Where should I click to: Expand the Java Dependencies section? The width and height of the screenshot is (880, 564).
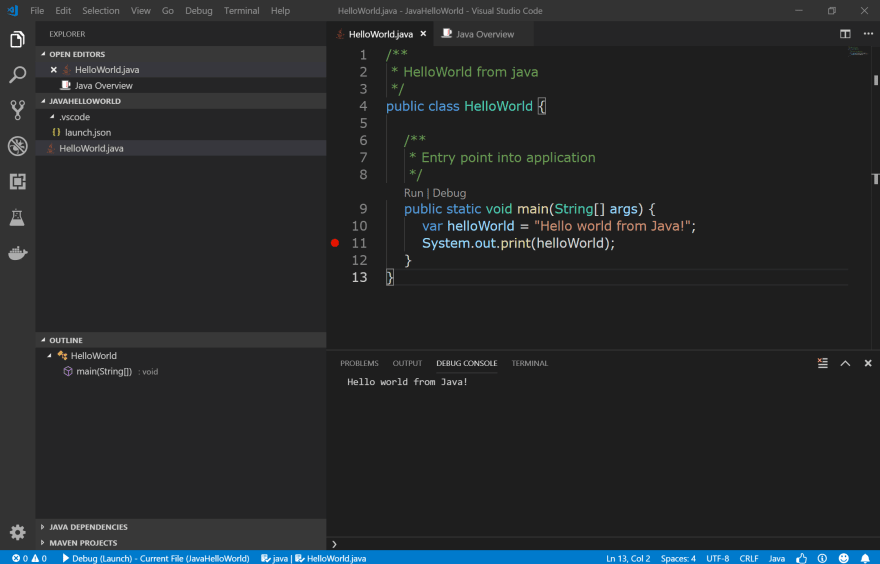43,527
